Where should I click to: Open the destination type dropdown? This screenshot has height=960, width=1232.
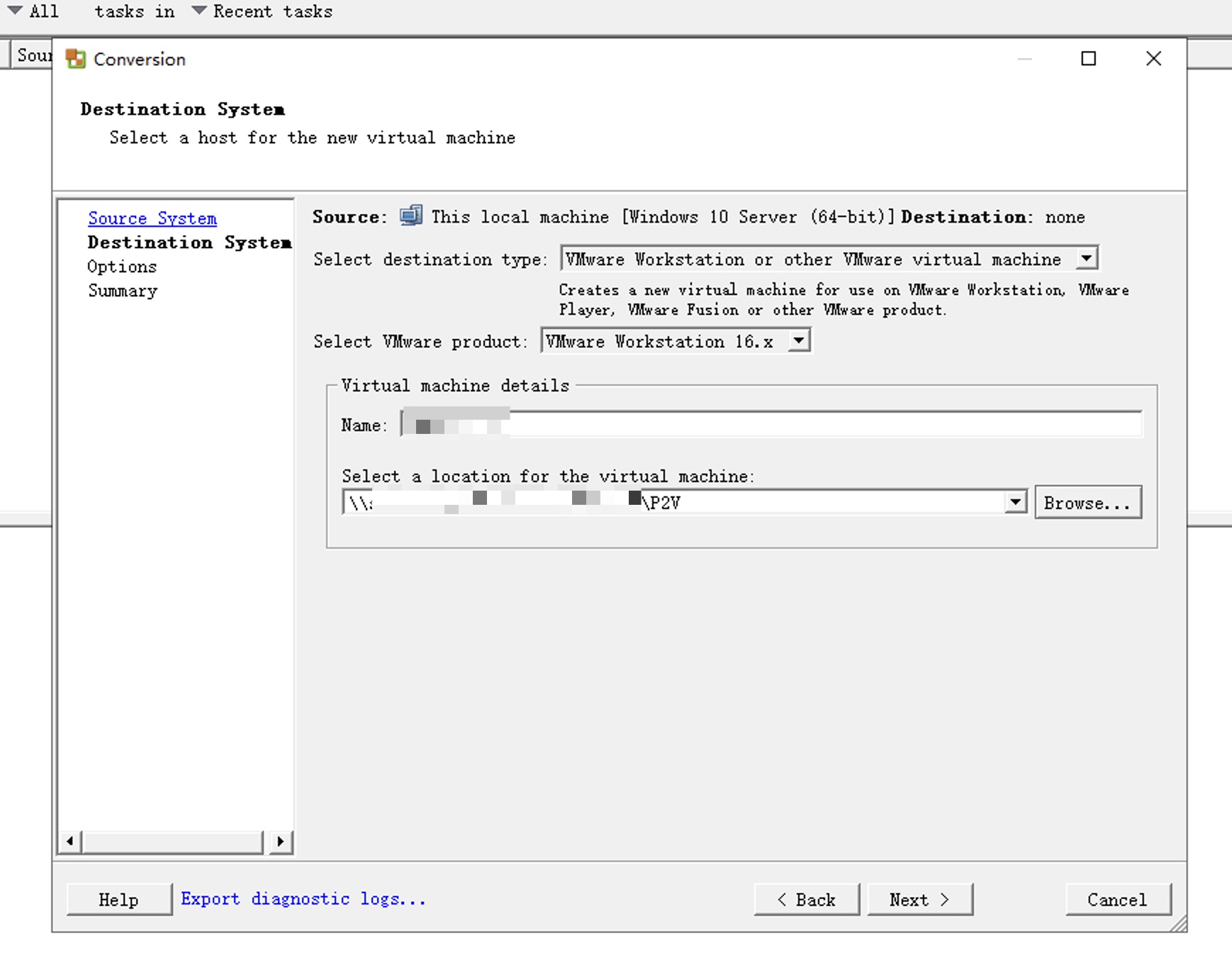[1086, 259]
